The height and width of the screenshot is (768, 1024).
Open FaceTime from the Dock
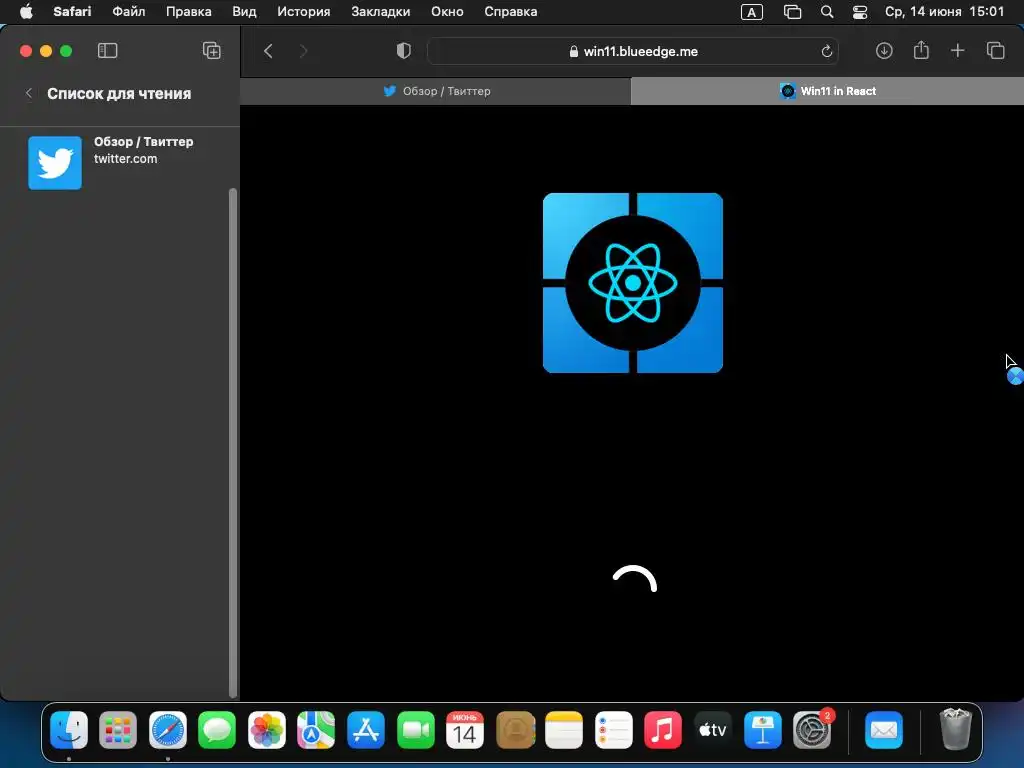(x=415, y=730)
